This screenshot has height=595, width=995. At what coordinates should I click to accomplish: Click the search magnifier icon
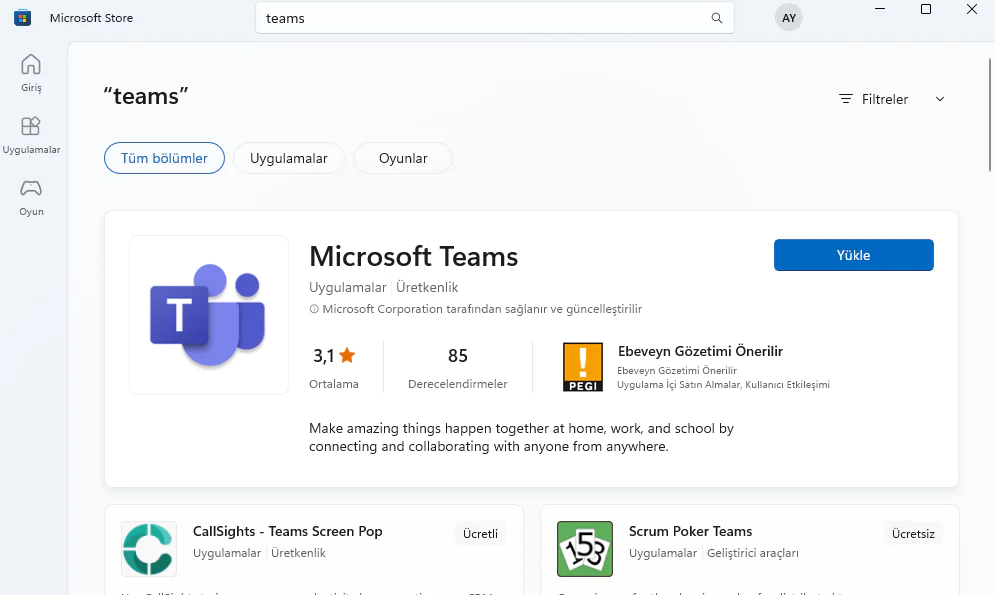tap(716, 17)
